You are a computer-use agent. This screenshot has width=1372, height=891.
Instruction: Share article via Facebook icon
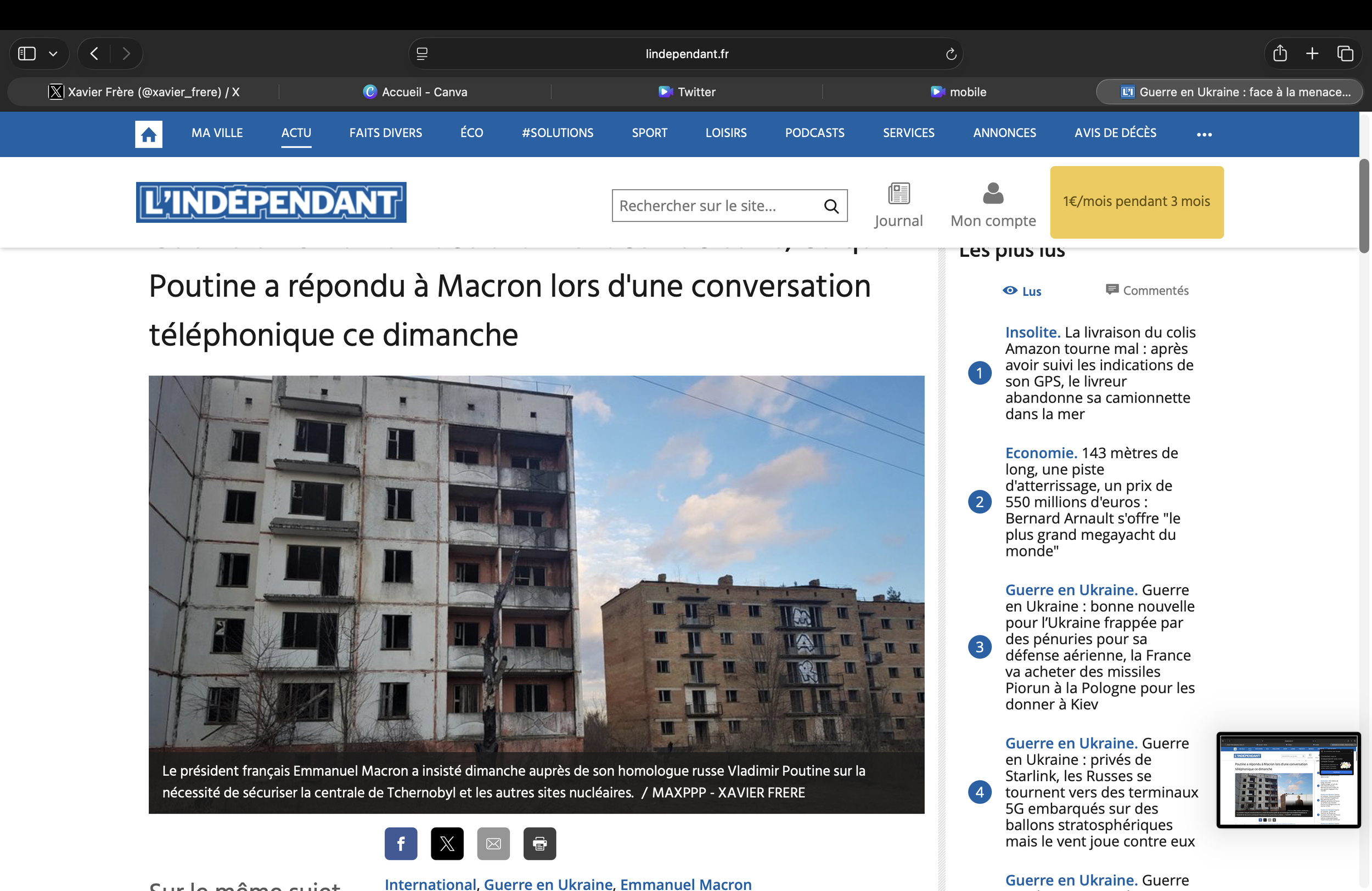coord(401,843)
